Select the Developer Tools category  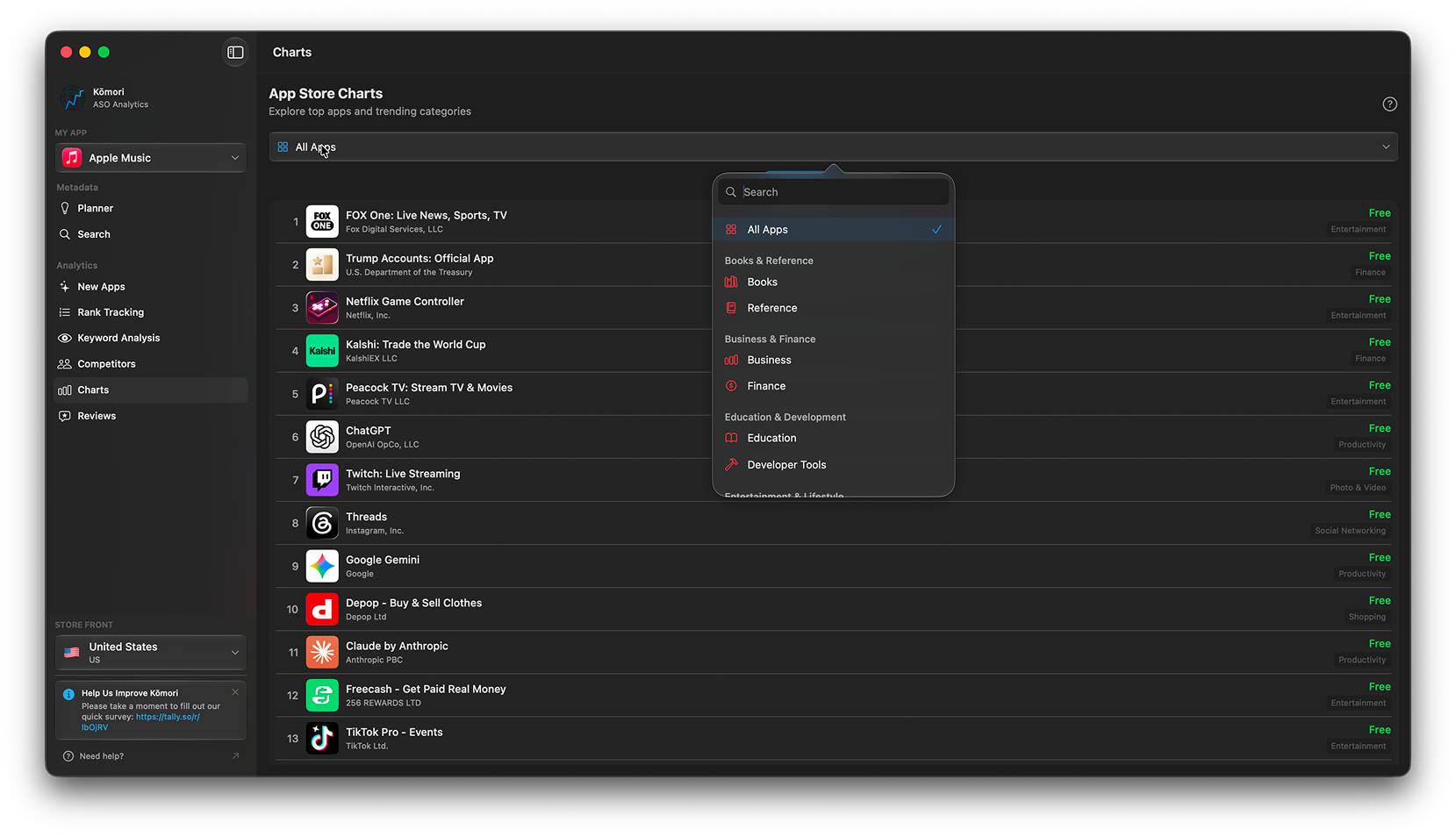(x=833, y=465)
